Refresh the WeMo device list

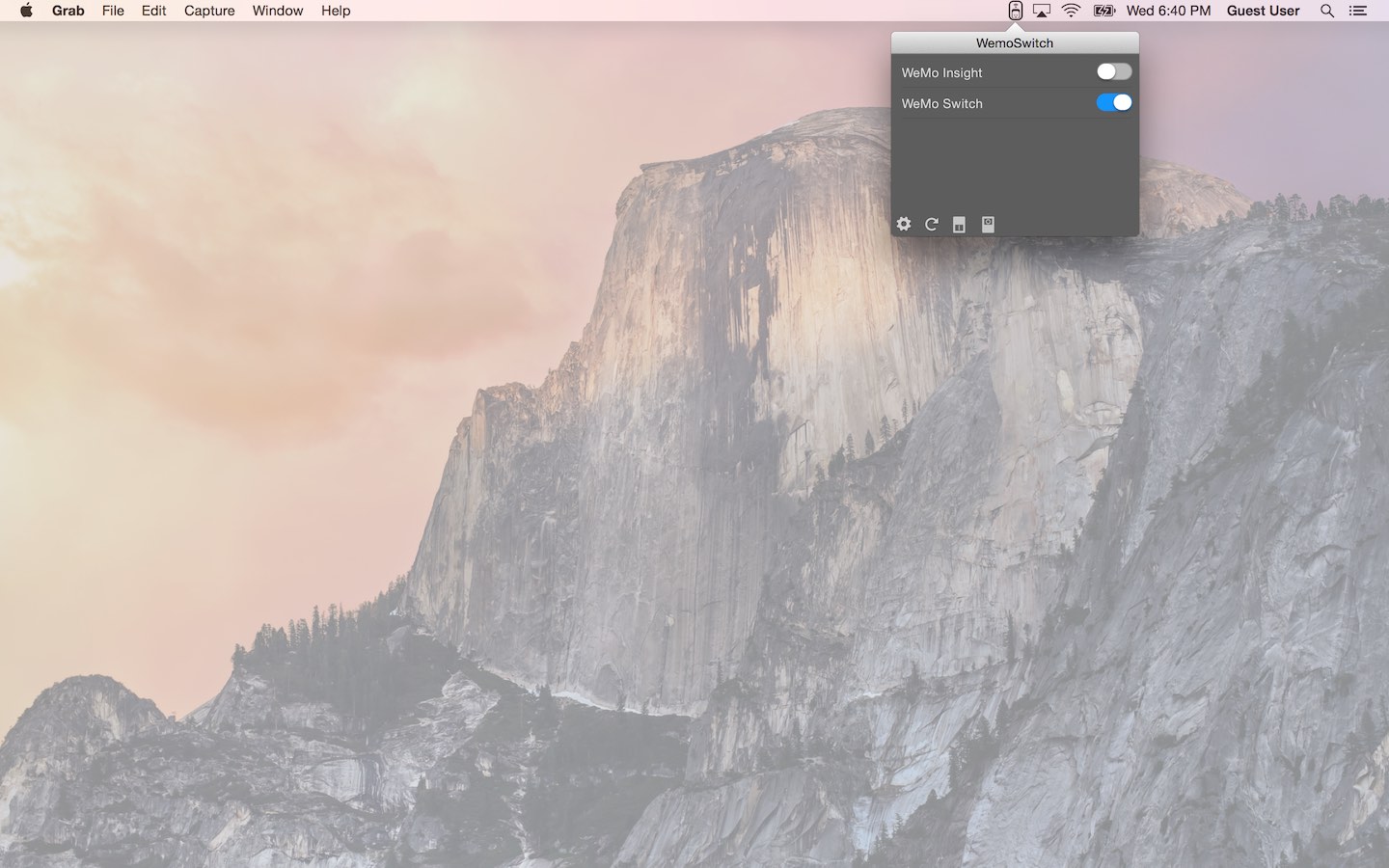(932, 224)
